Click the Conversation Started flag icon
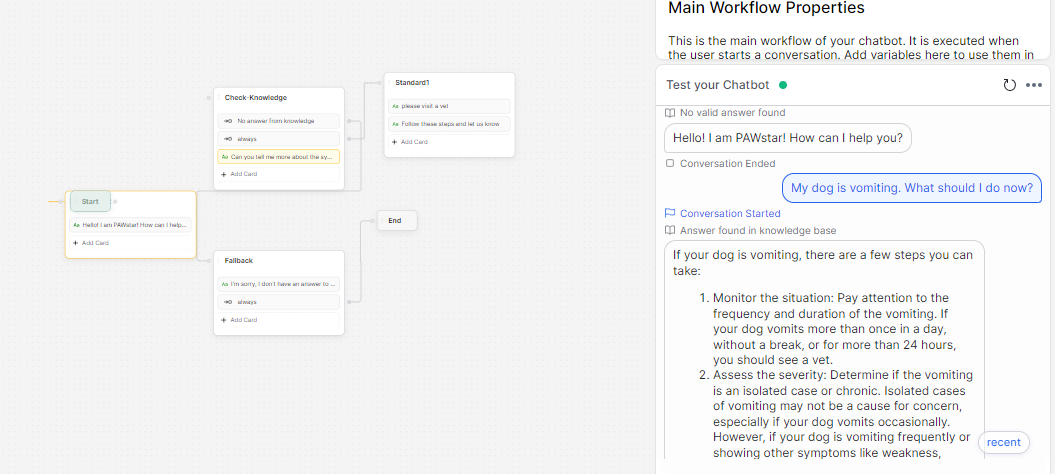This screenshot has height=474, width=1055. coord(670,213)
